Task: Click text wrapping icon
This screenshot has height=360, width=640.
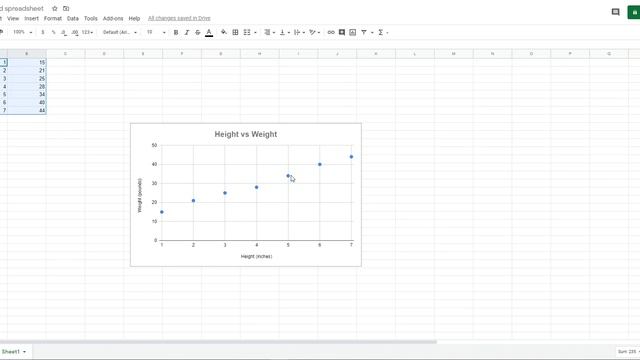Action: tap(297, 32)
